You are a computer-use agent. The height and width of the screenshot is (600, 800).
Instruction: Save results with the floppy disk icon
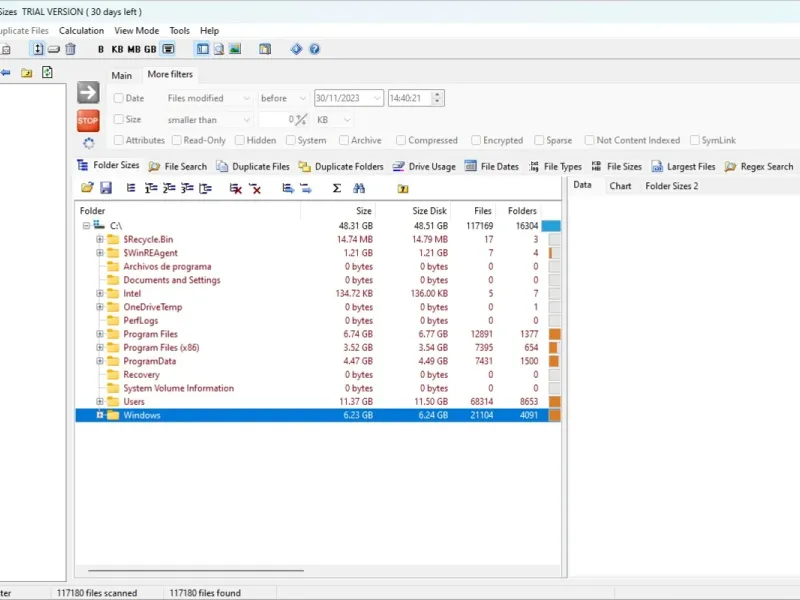point(104,188)
